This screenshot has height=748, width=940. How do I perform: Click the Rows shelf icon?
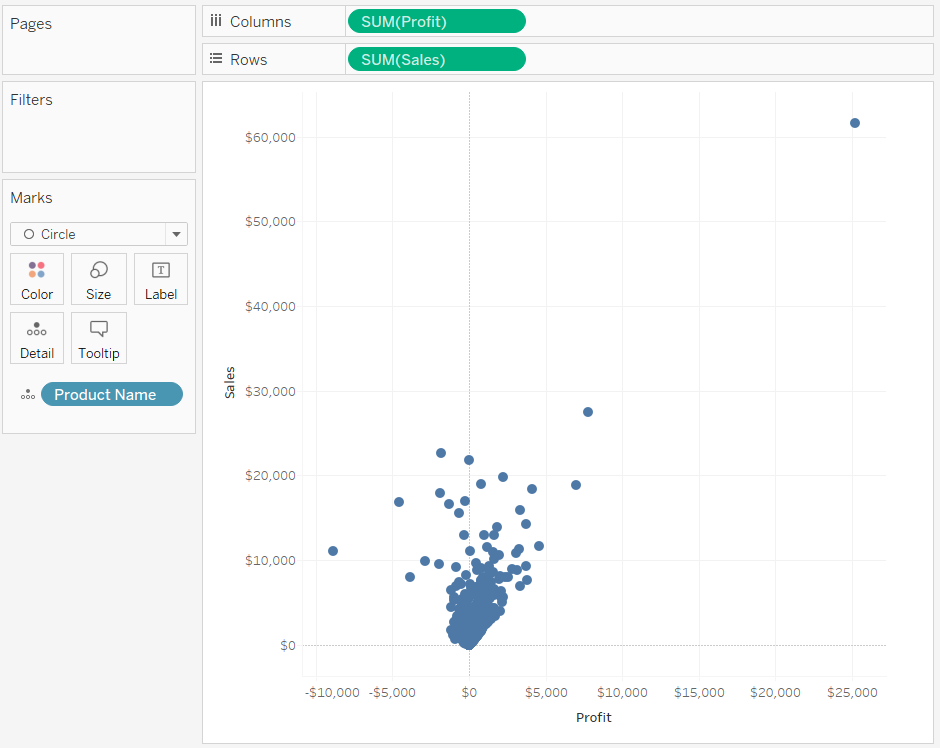point(216,59)
